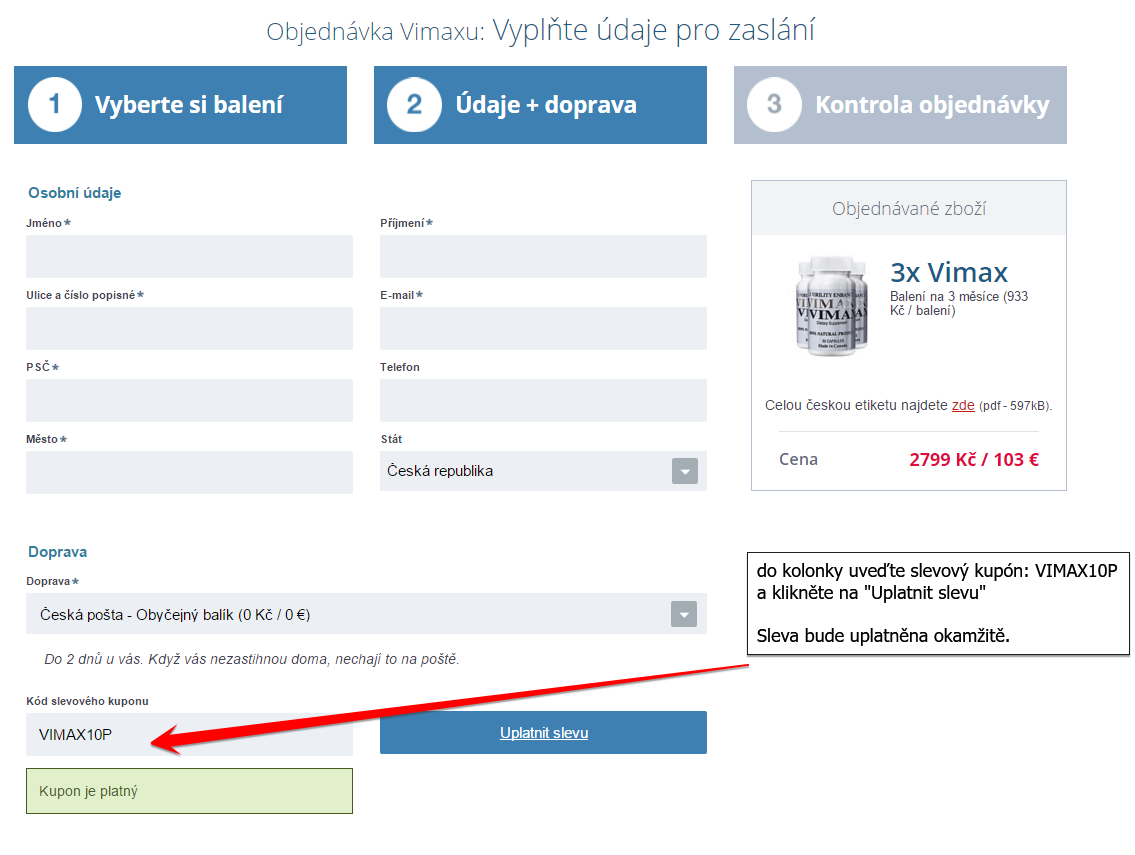Focus the Příjmení input field
Image resolution: width=1135 pixels, height=855 pixels.
tap(543, 256)
